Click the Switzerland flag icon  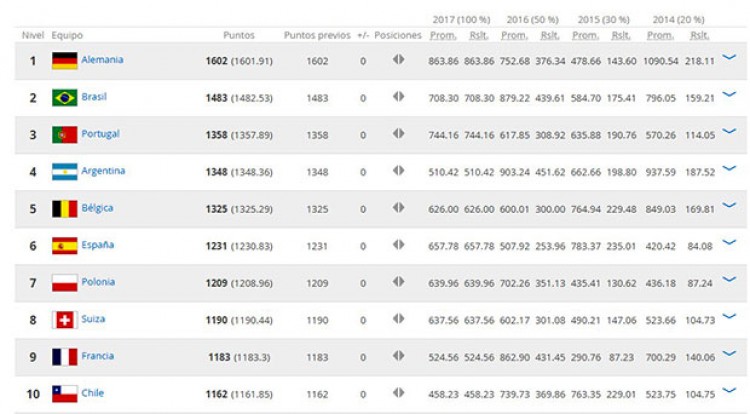(x=64, y=320)
